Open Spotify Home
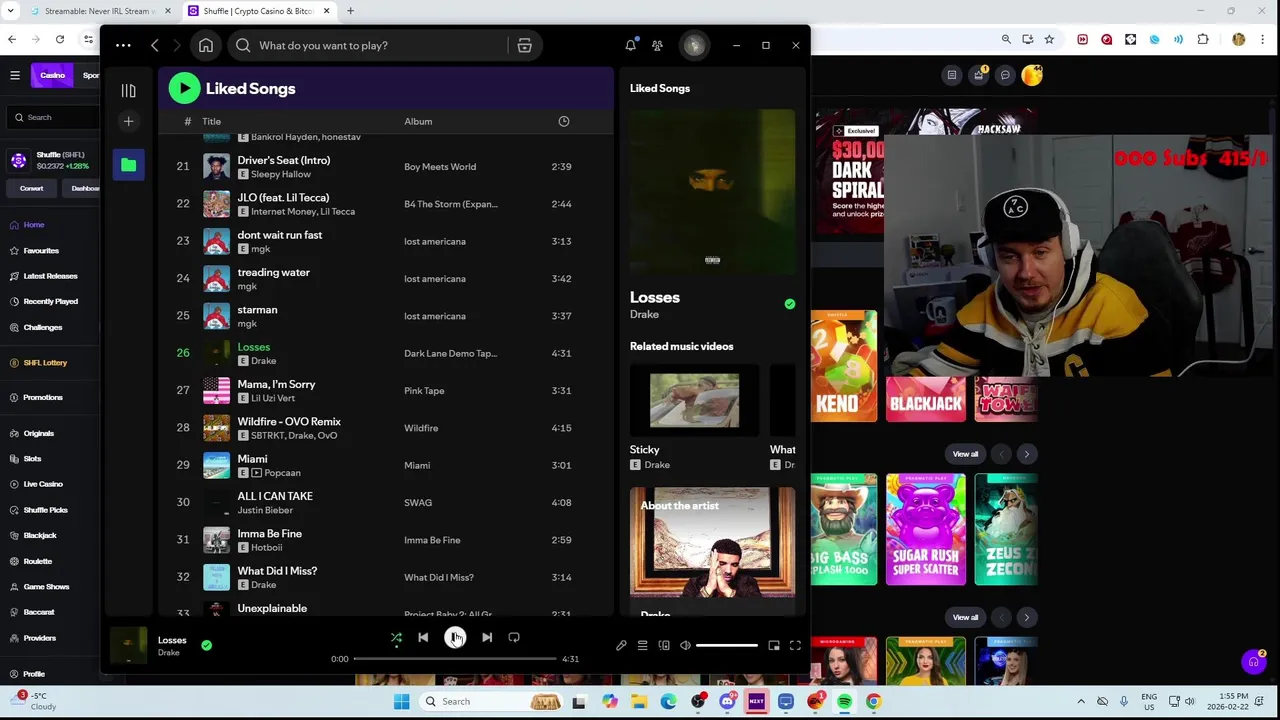Screen dimensions: 1280x720 point(206,45)
